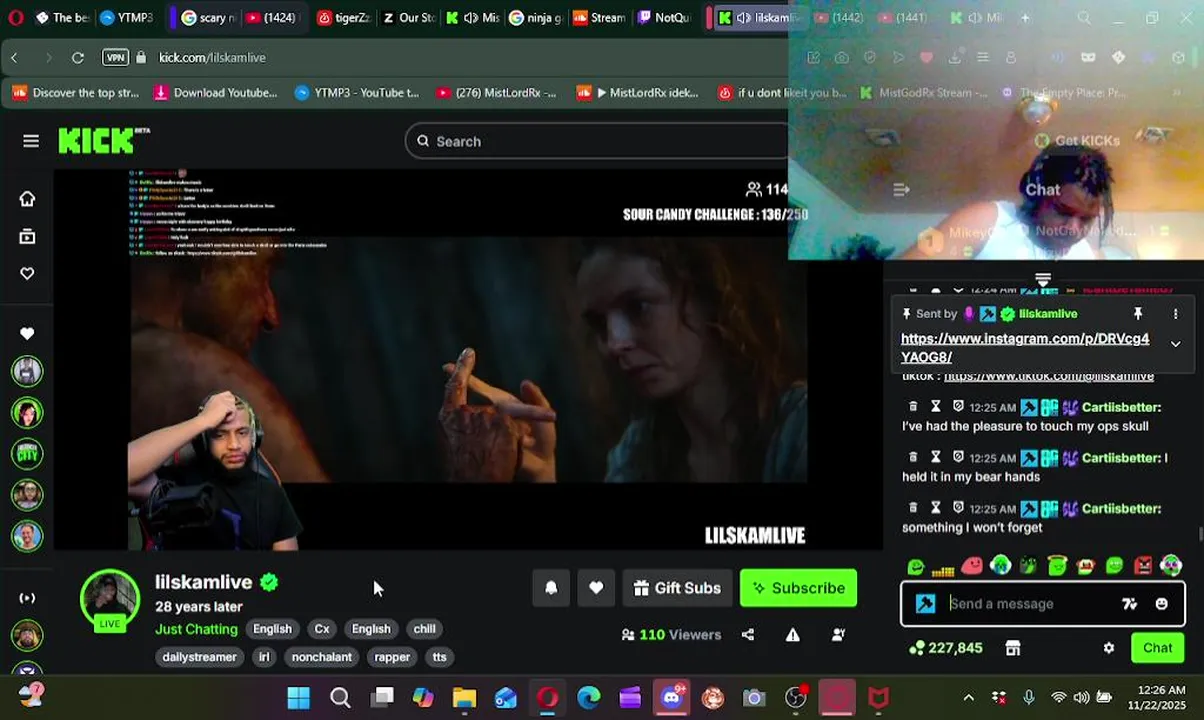
Task: Timeout user on "held it in my bear hands" message
Action: [x=936, y=457]
